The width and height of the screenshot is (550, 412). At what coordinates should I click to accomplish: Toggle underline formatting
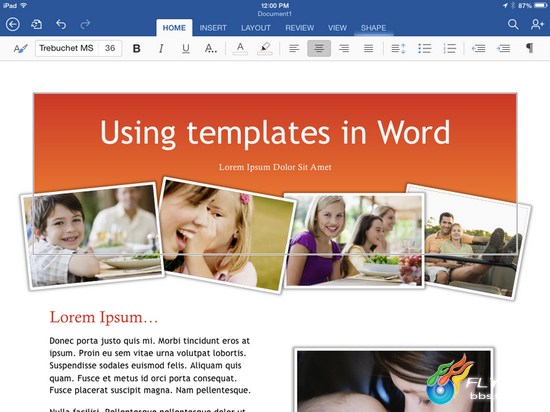coord(186,48)
